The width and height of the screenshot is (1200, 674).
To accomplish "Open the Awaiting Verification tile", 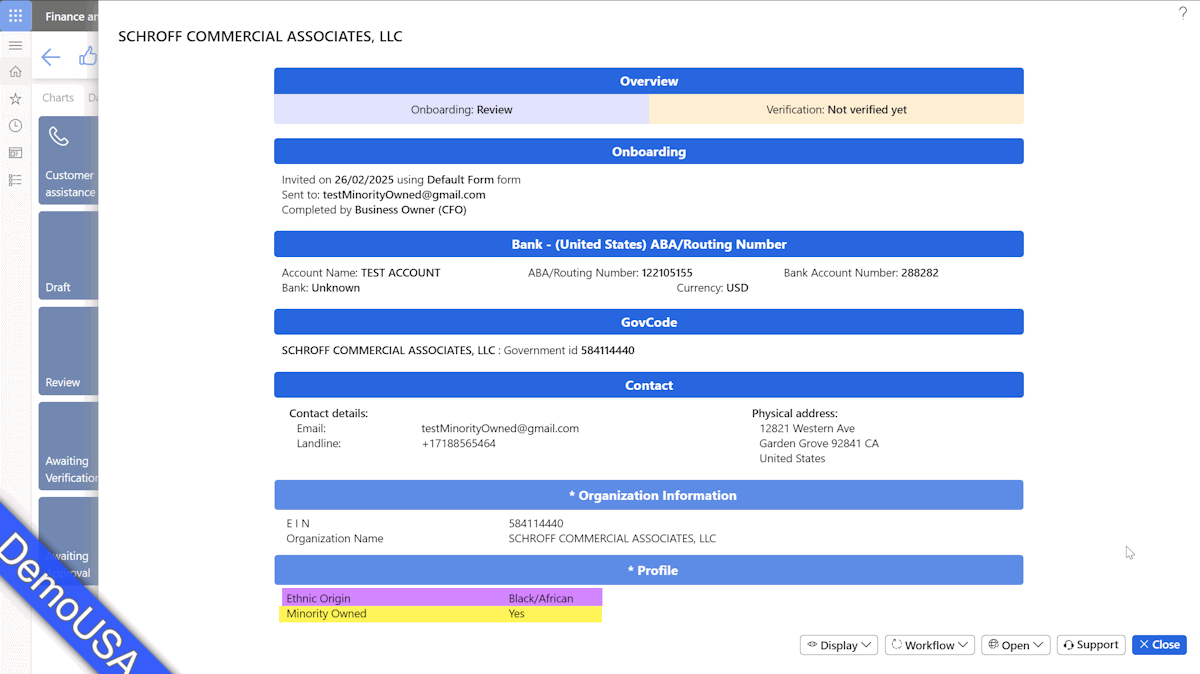I will tap(68, 446).
